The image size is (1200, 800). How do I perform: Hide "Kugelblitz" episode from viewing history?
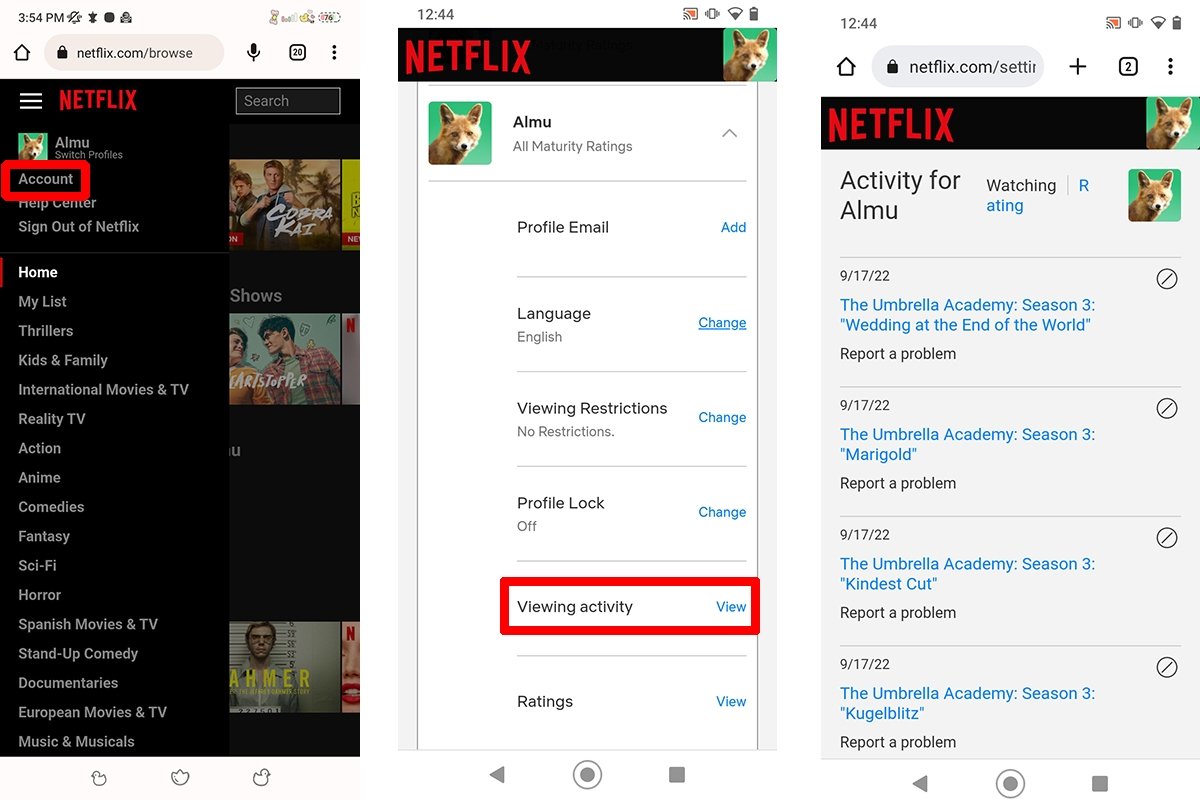pos(1167,667)
